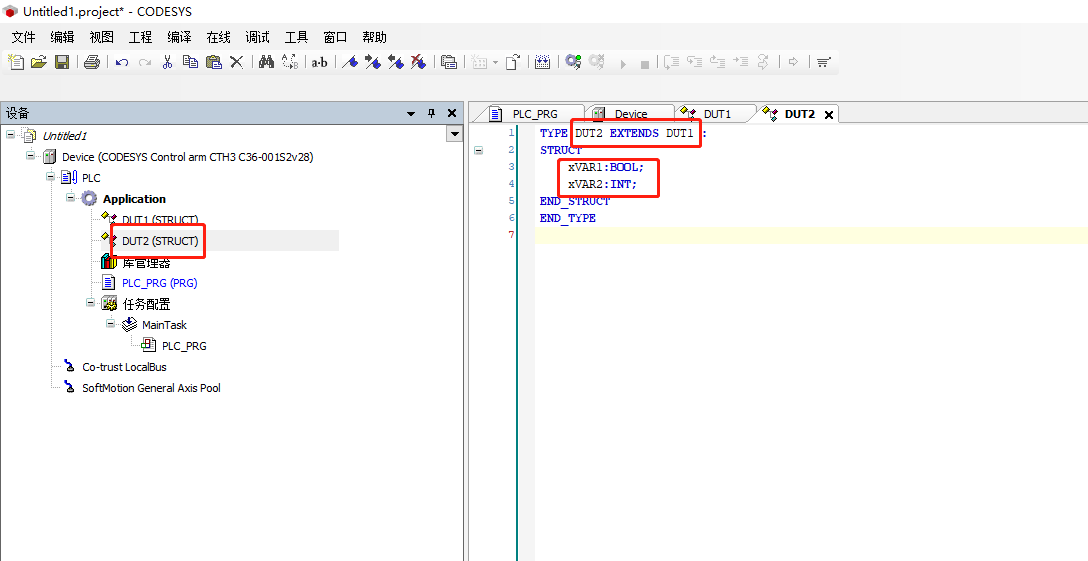Open the 工程 menu

[x=140, y=37]
